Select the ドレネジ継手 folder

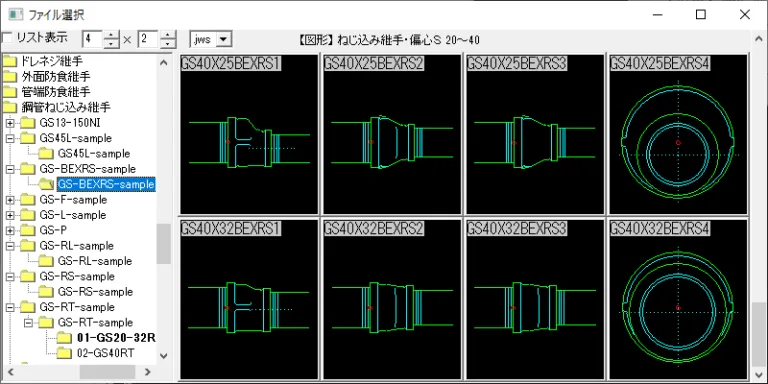[51, 61]
